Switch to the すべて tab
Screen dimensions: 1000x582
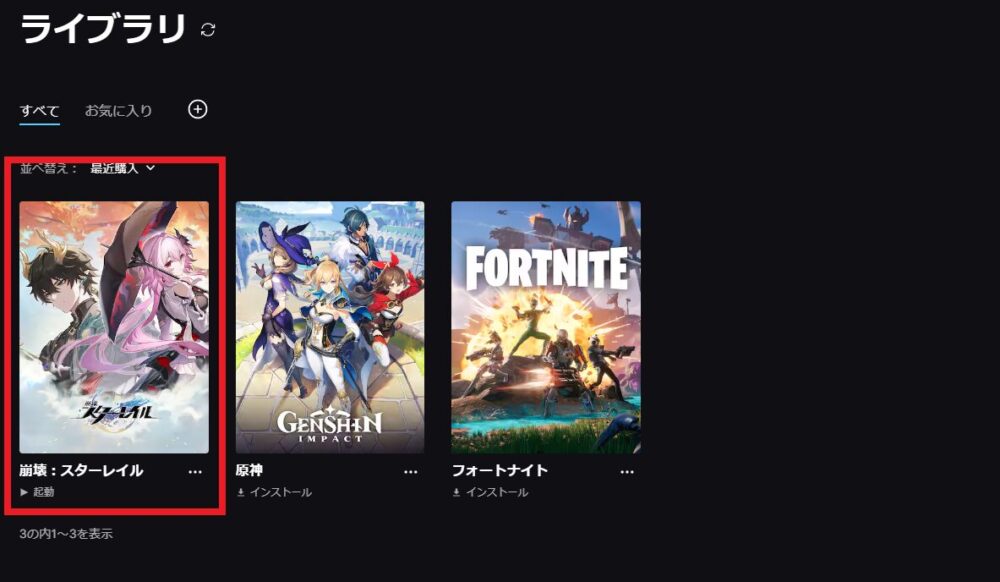(x=40, y=111)
